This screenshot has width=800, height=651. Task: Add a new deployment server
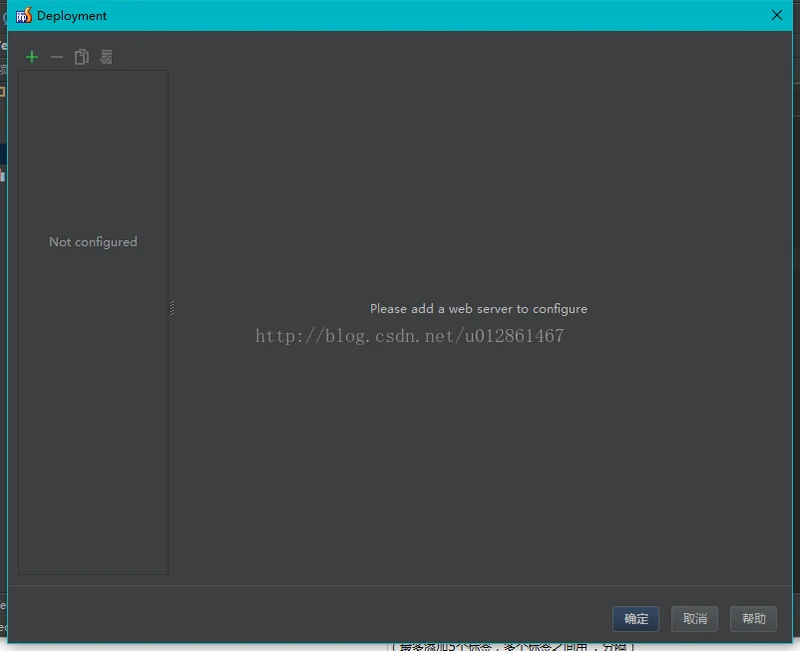[32, 57]
